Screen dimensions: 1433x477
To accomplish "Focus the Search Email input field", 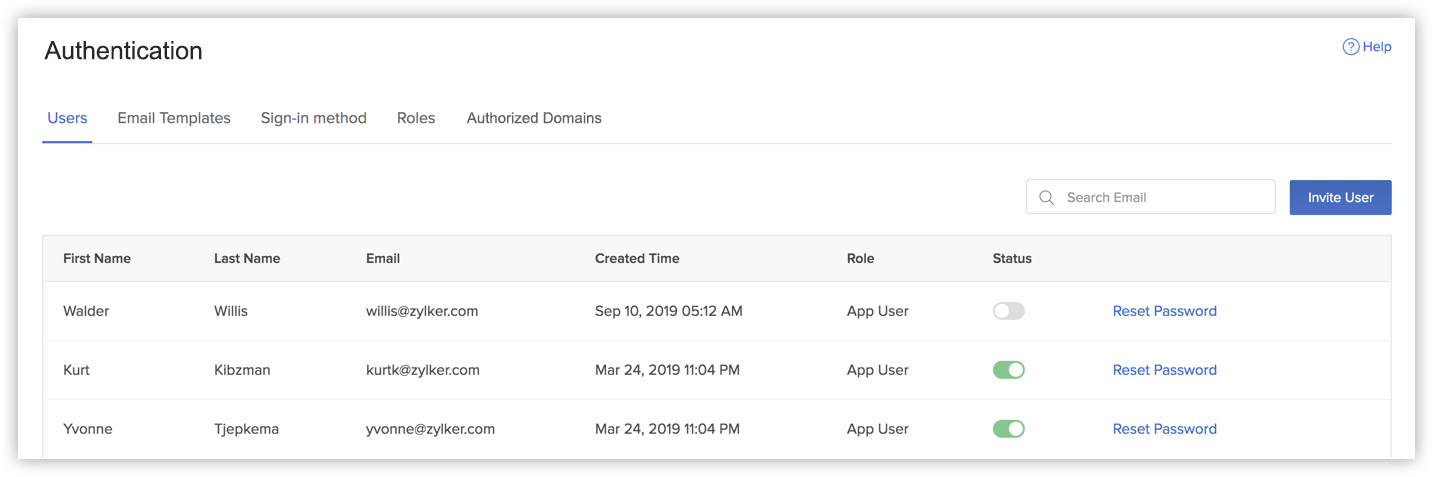I will pyautogui.click(x=1150, y=197).
